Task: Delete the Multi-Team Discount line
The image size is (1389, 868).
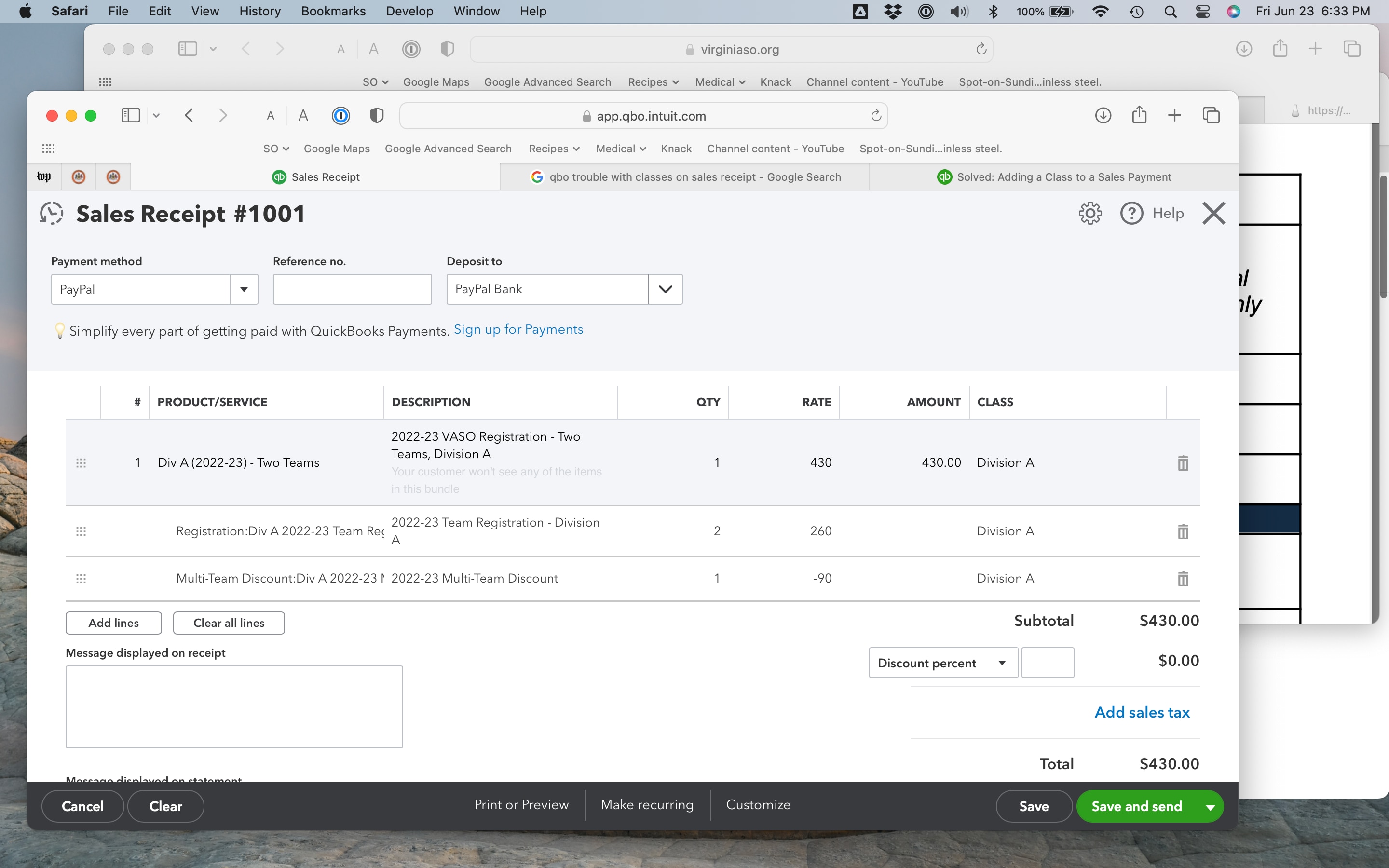Action: pos(1183,578)
